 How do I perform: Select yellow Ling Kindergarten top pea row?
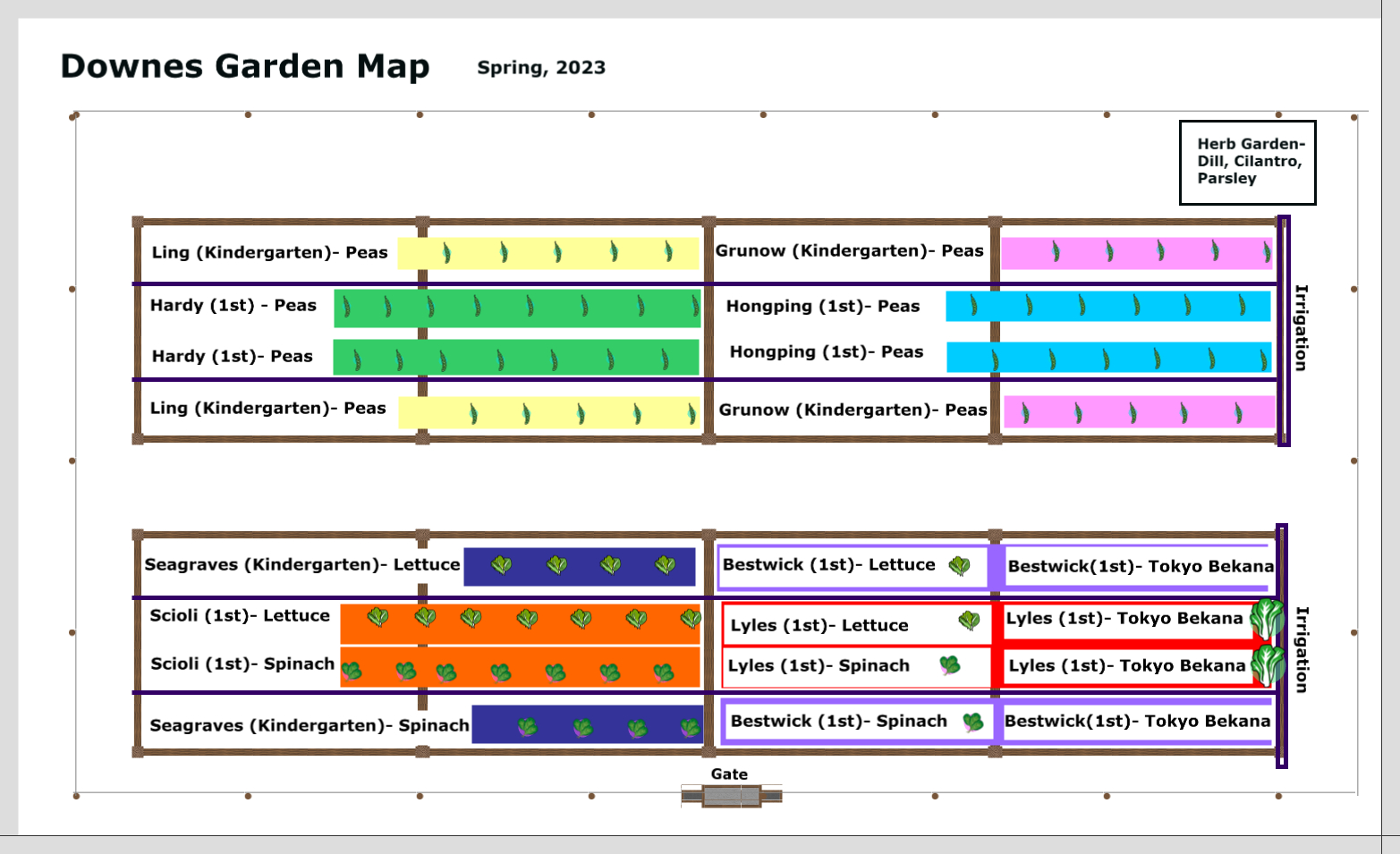click(548, 253)
